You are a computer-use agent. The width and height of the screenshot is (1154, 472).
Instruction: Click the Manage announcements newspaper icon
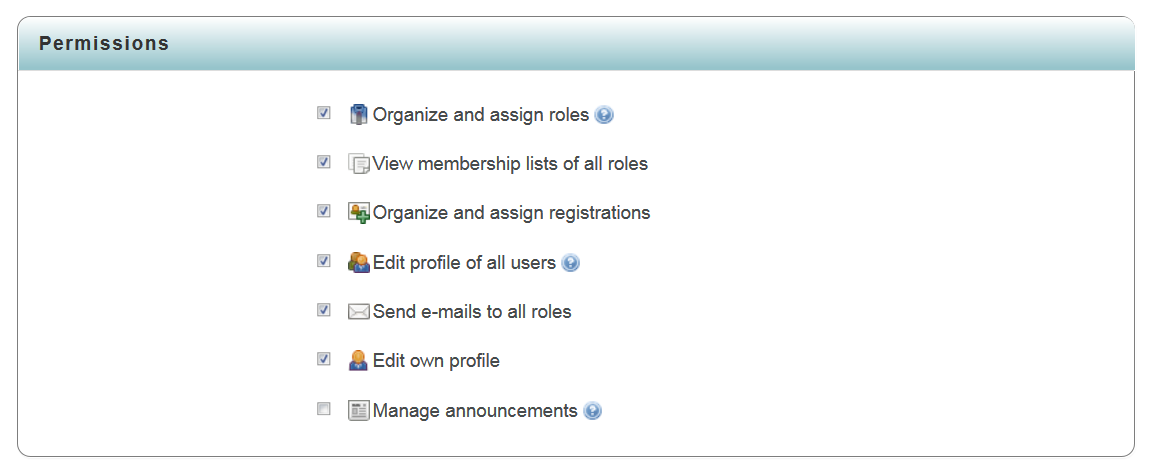click(x=359, y=410)
